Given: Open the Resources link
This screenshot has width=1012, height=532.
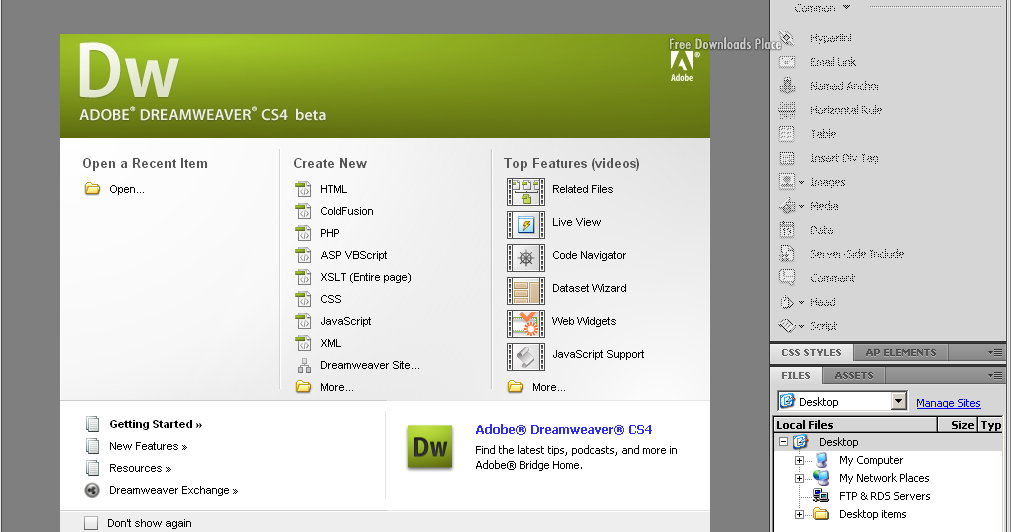Looking at the screenshot, I should [x=140, y=468].
